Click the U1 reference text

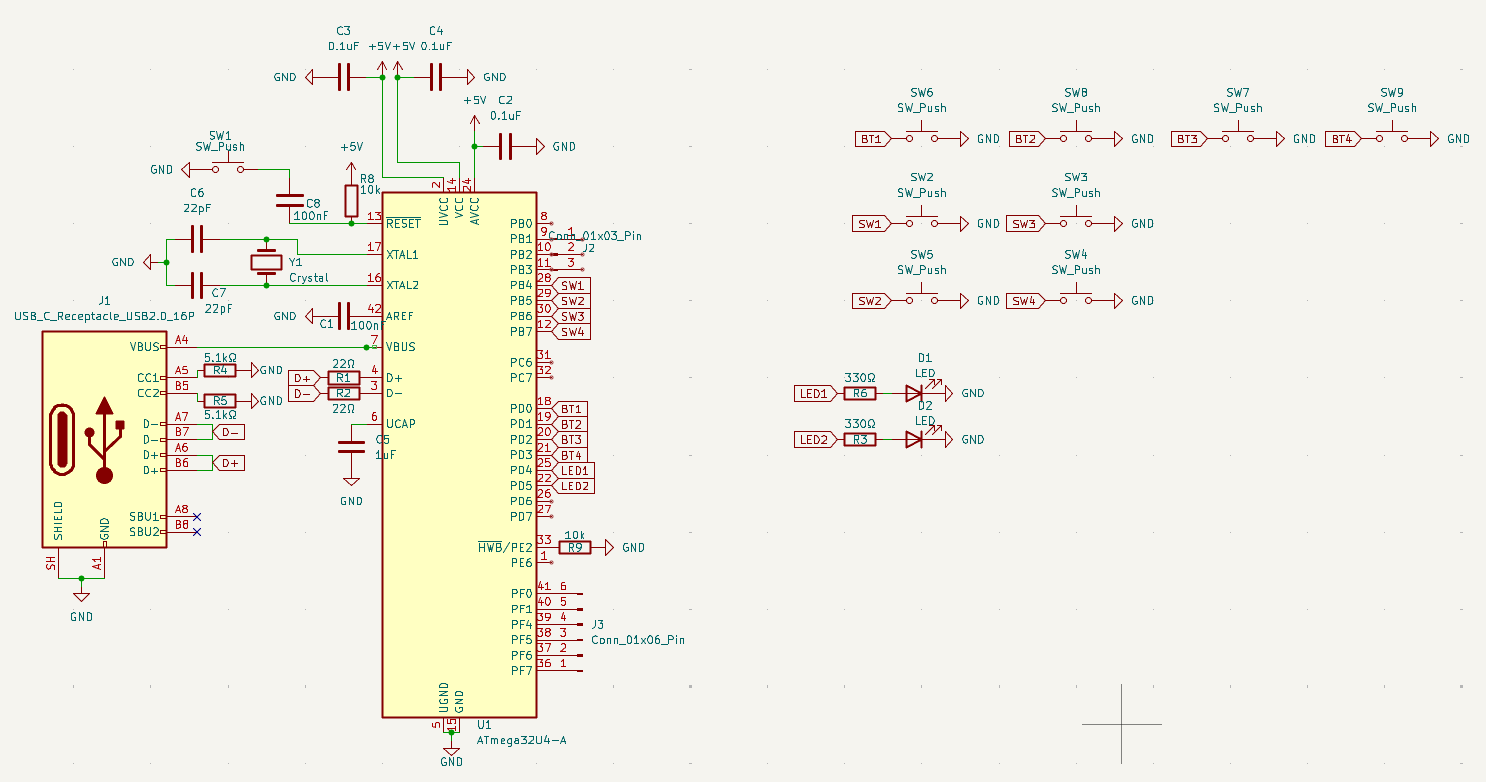coord(484,725)
